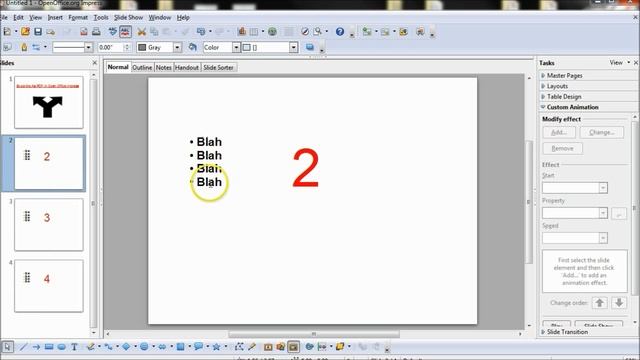640x360 pixels.
Task: Open Help via question mark icon
Action: (x=340, y=31)
